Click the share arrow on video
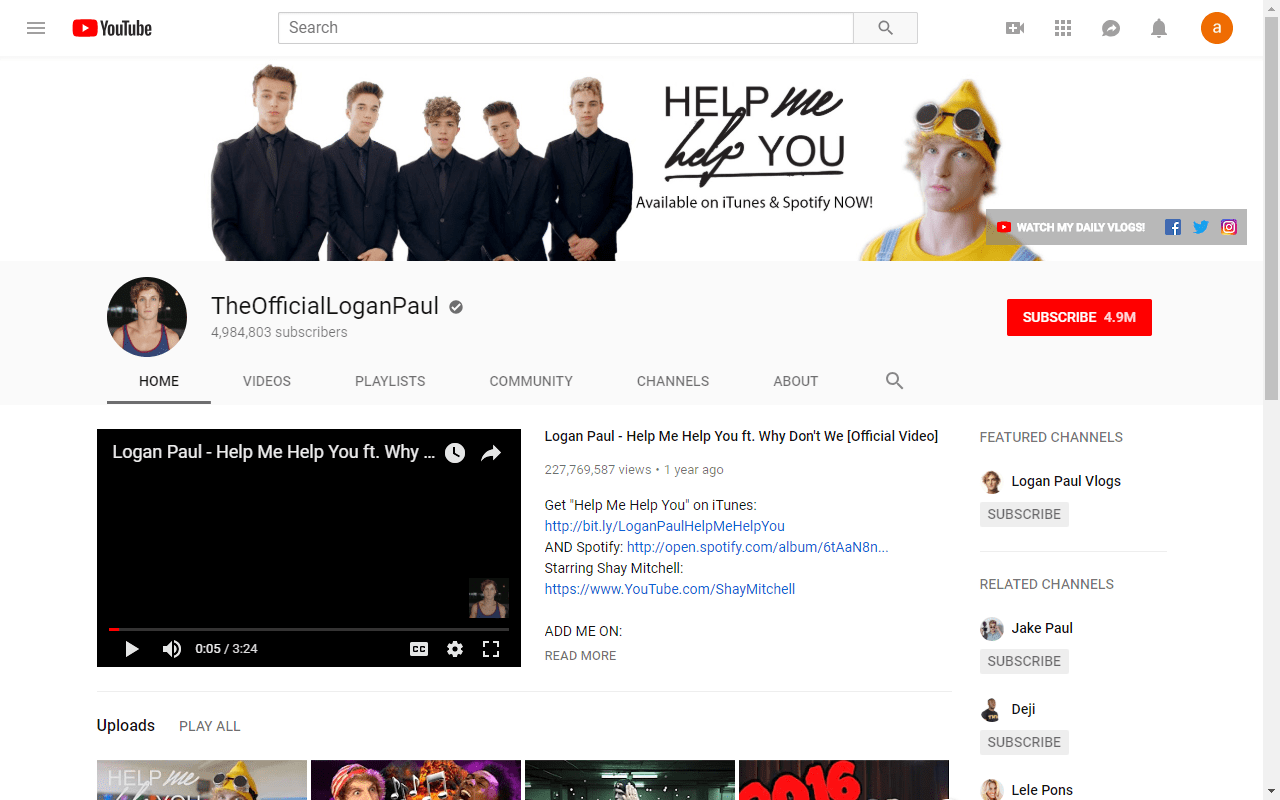Viewport: 1280px width, 800px height. [491, 453]
